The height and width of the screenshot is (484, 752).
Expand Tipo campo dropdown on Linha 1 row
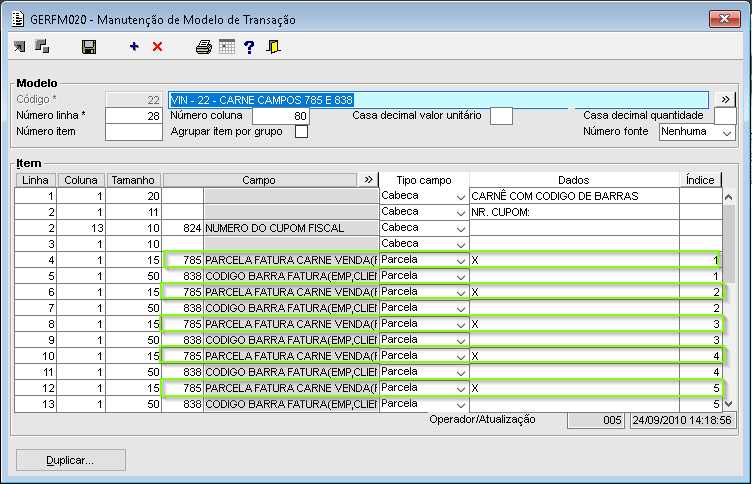(x=460, y=197)
